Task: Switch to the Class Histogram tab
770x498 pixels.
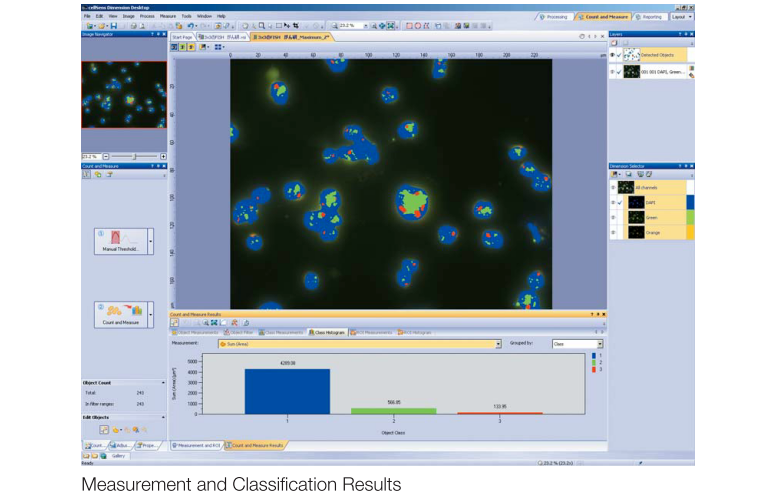Action: pyautogui.click(x=325, y=332)
